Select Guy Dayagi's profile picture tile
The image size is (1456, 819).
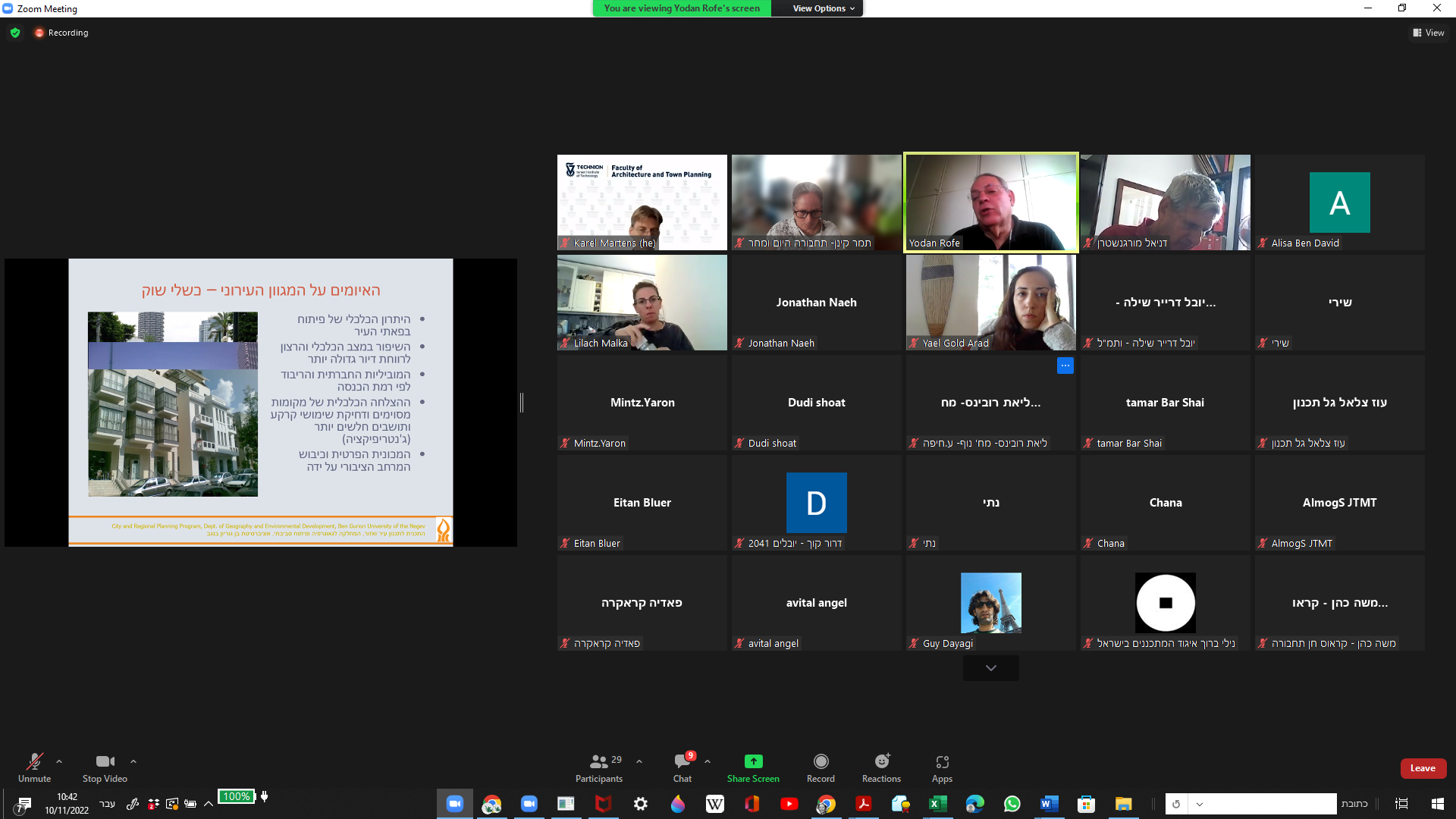point(991,603)
